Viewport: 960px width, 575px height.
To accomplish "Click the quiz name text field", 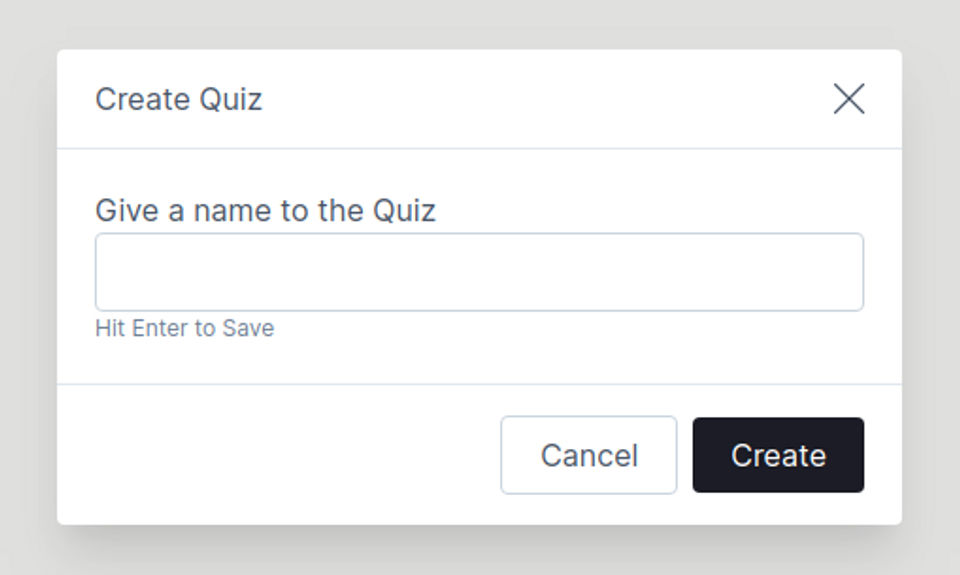I will click(x=479, y=272).
